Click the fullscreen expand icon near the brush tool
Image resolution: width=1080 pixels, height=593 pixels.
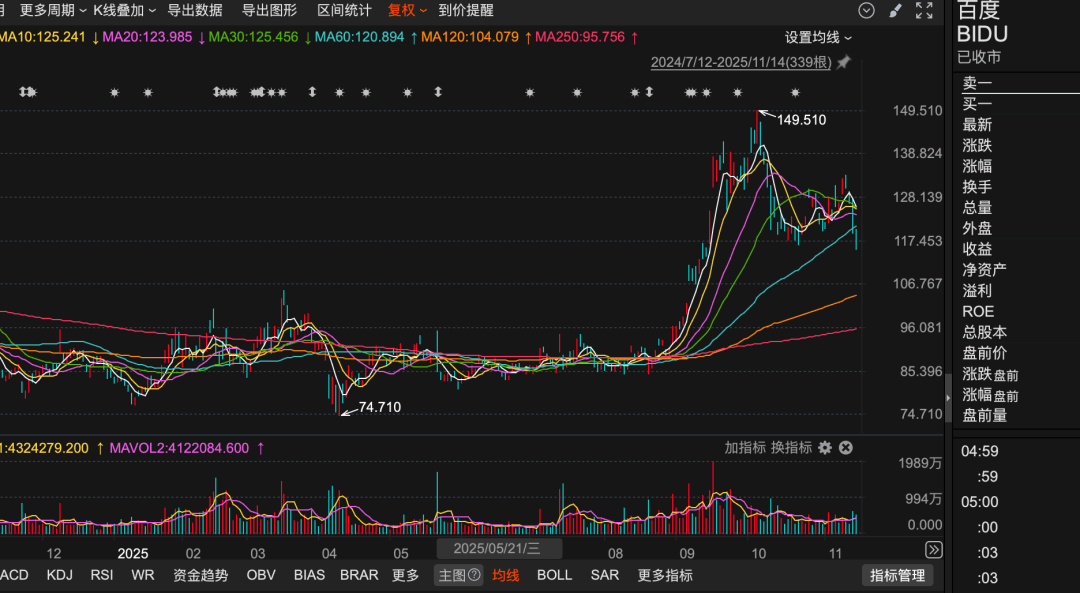coord(923,10)
